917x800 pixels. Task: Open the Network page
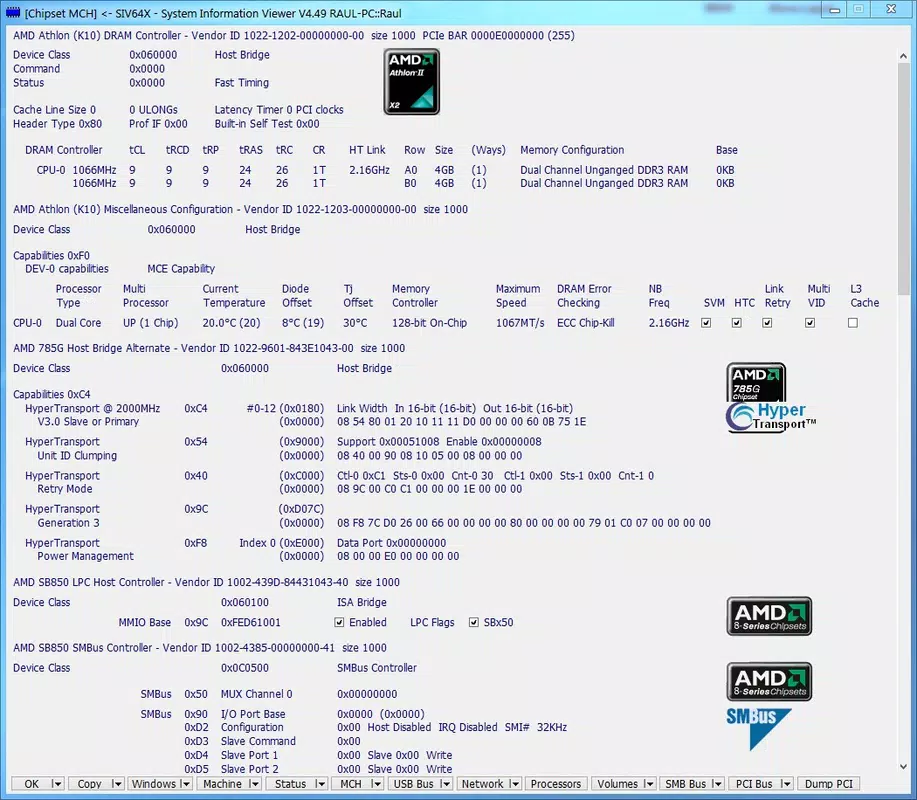482,784
